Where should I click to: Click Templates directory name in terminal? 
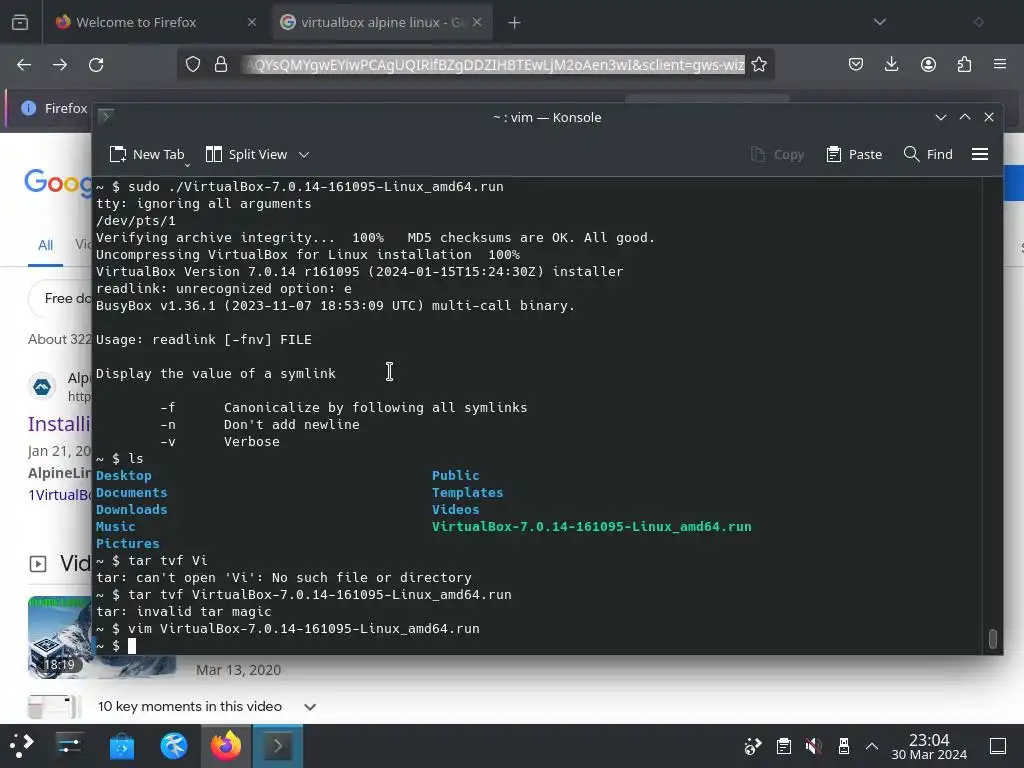(468, 492)
